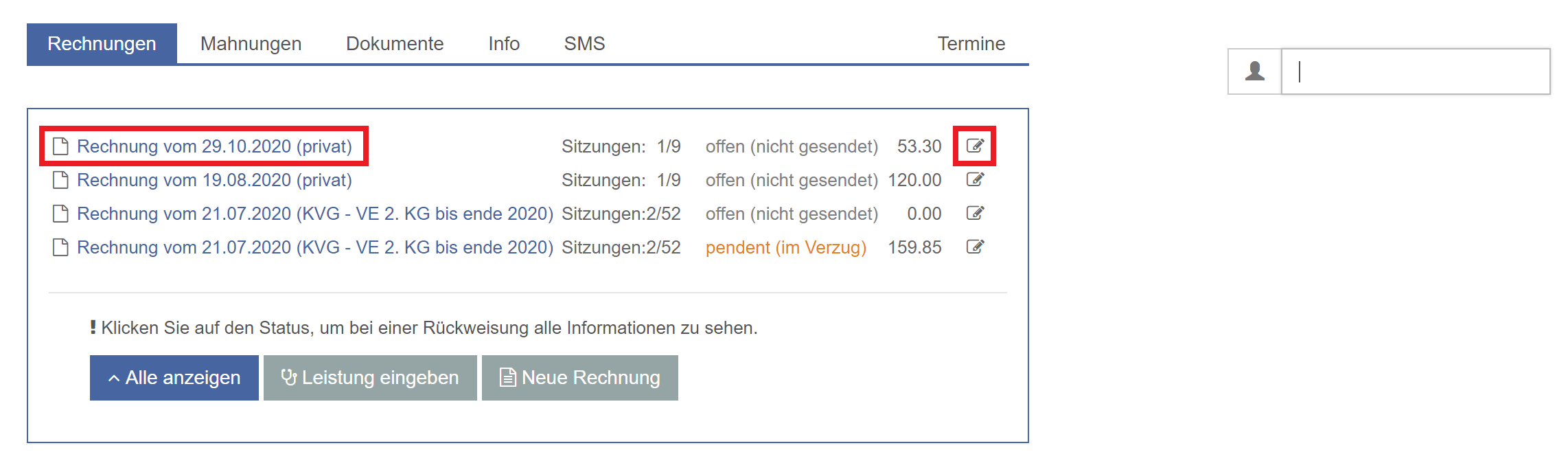Open Rechnung vom 19.08.2020 (privat) link
Image resolution: width=1568 pixels, height=472 pixels.
pyautogui.click(x=214, y=180)
